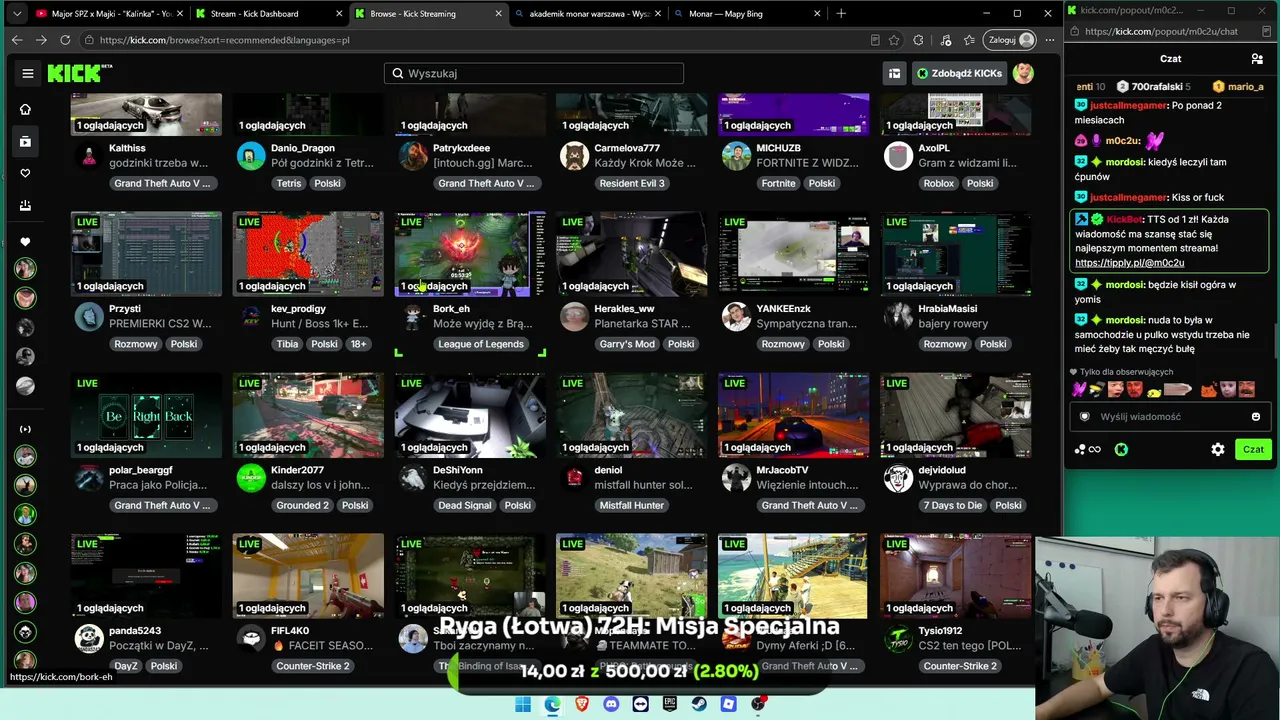Open chat settings gear icon
The height and width of the screenshot is (720, 1280).
(x=1218, y=450)
